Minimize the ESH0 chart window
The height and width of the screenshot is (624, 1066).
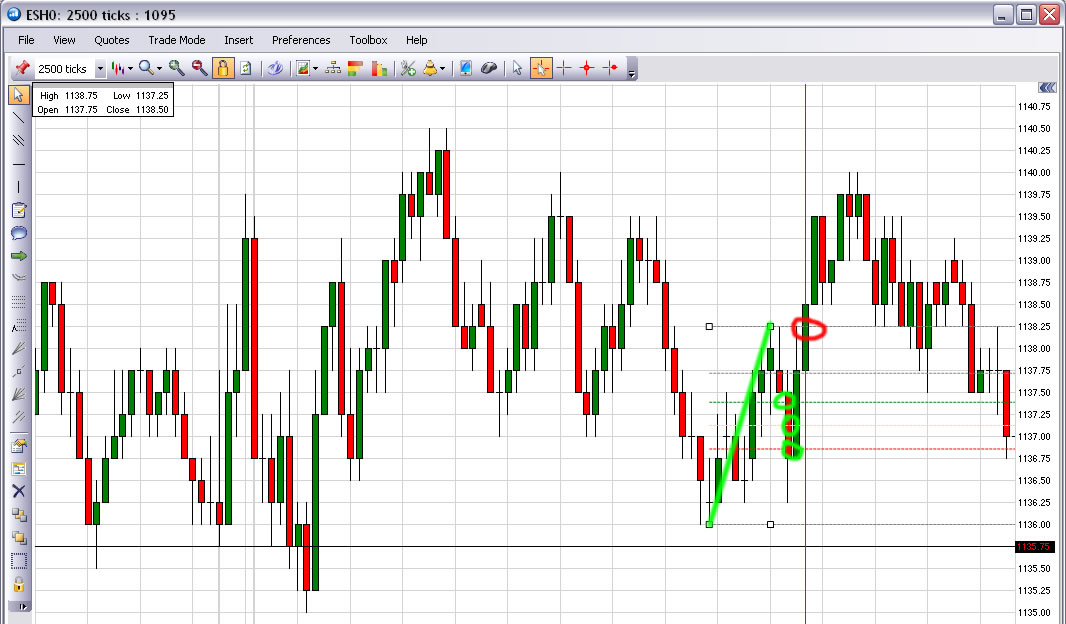(1003, 14)
